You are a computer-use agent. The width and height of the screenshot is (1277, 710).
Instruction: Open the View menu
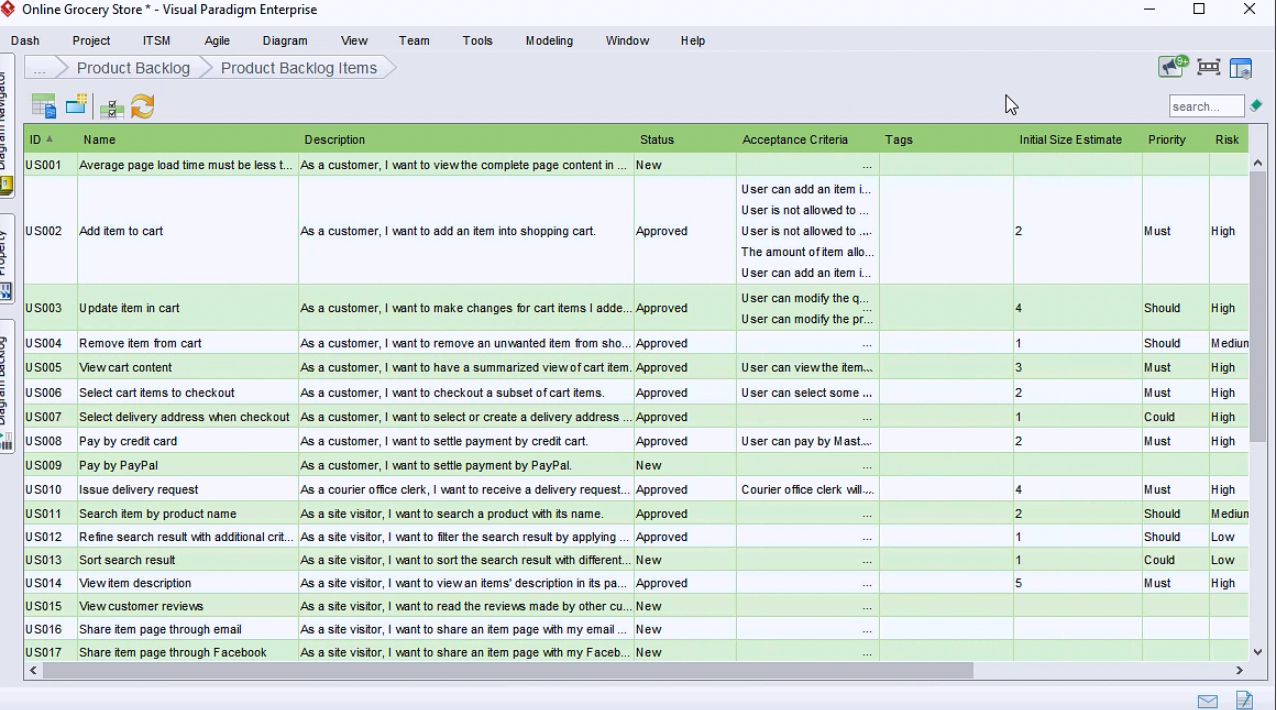click(x=354, y=41)
